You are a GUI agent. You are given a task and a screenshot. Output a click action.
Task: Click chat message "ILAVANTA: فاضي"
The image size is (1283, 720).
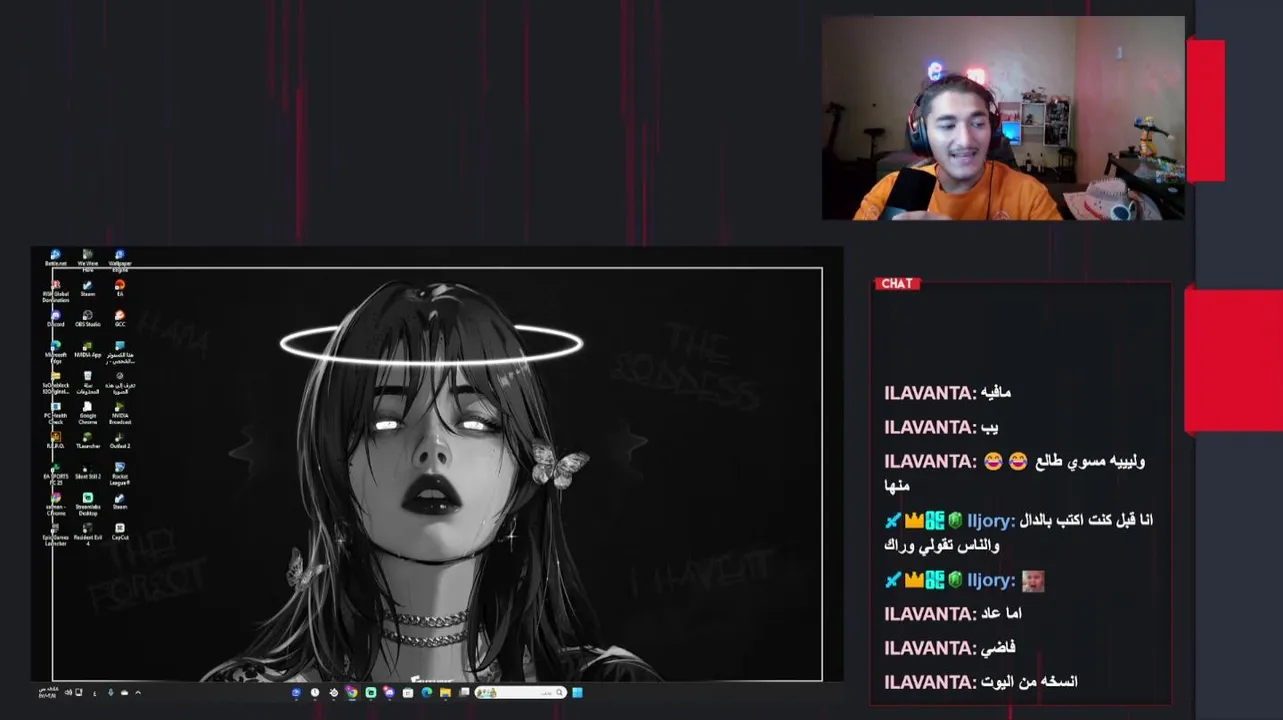(950, 648)
